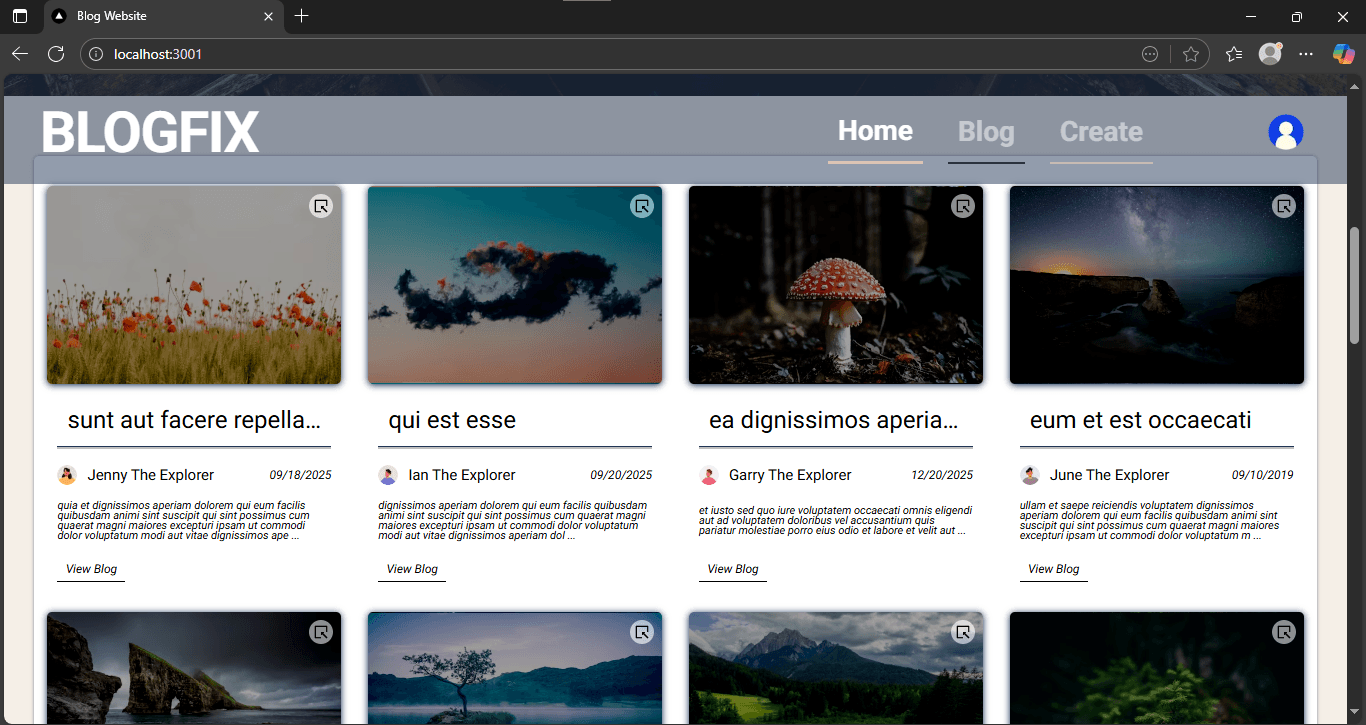This screenshot has height=725, width=1366.
Task: Click title 'sunt aut facere repella...'
Action: (x=194, y=420)
